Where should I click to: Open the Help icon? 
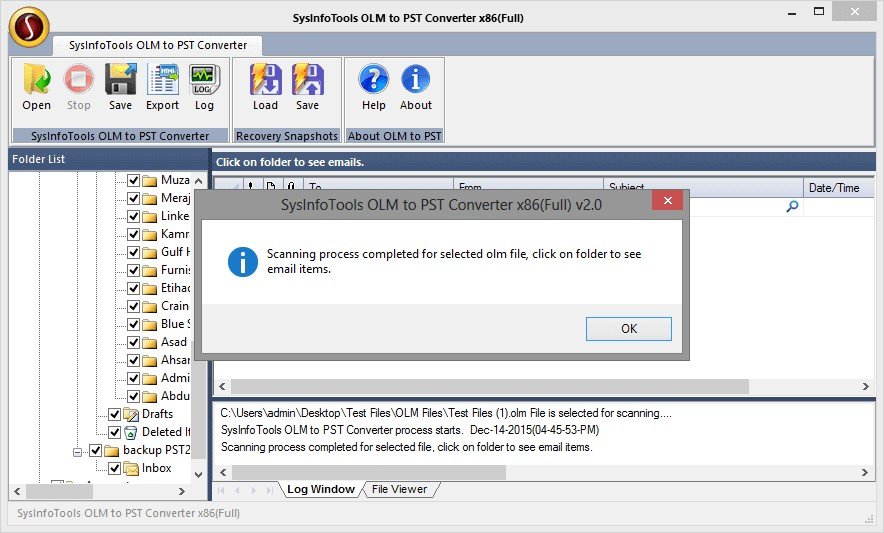point(373,79)
